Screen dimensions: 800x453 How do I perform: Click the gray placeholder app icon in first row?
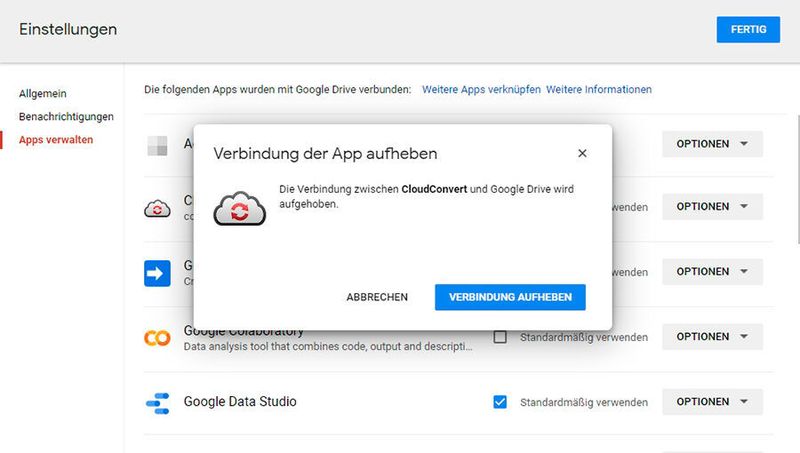(157, 145)
